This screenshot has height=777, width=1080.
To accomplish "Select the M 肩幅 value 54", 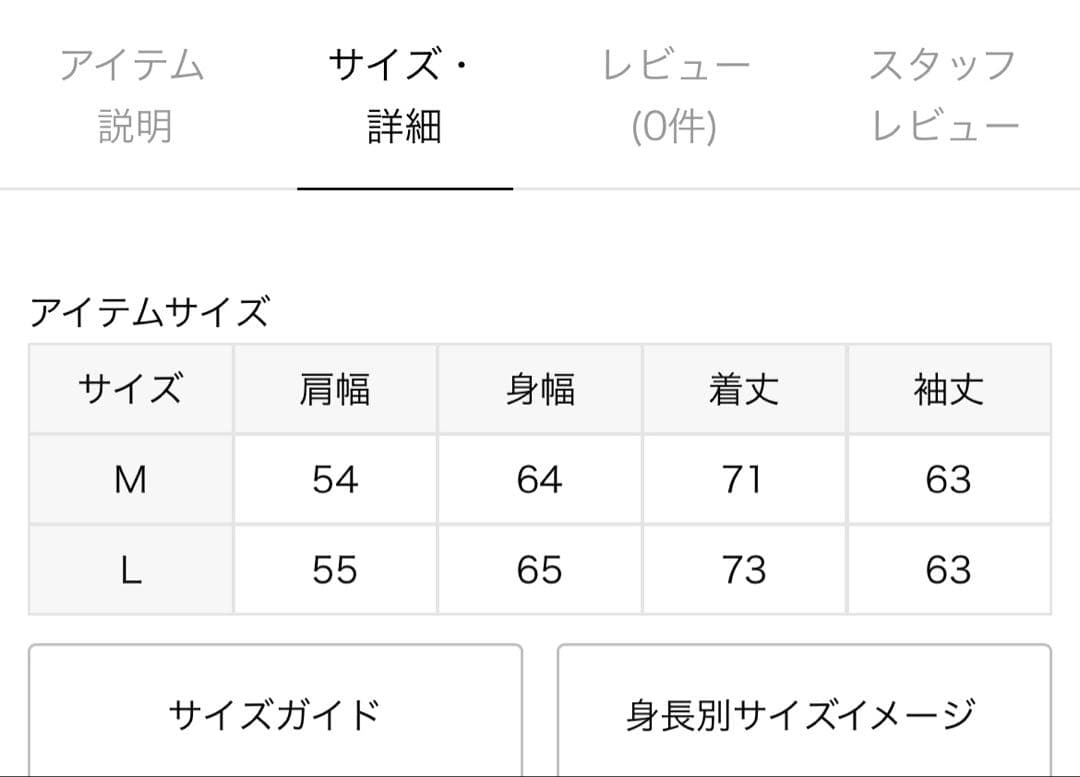I will [335, 480].
